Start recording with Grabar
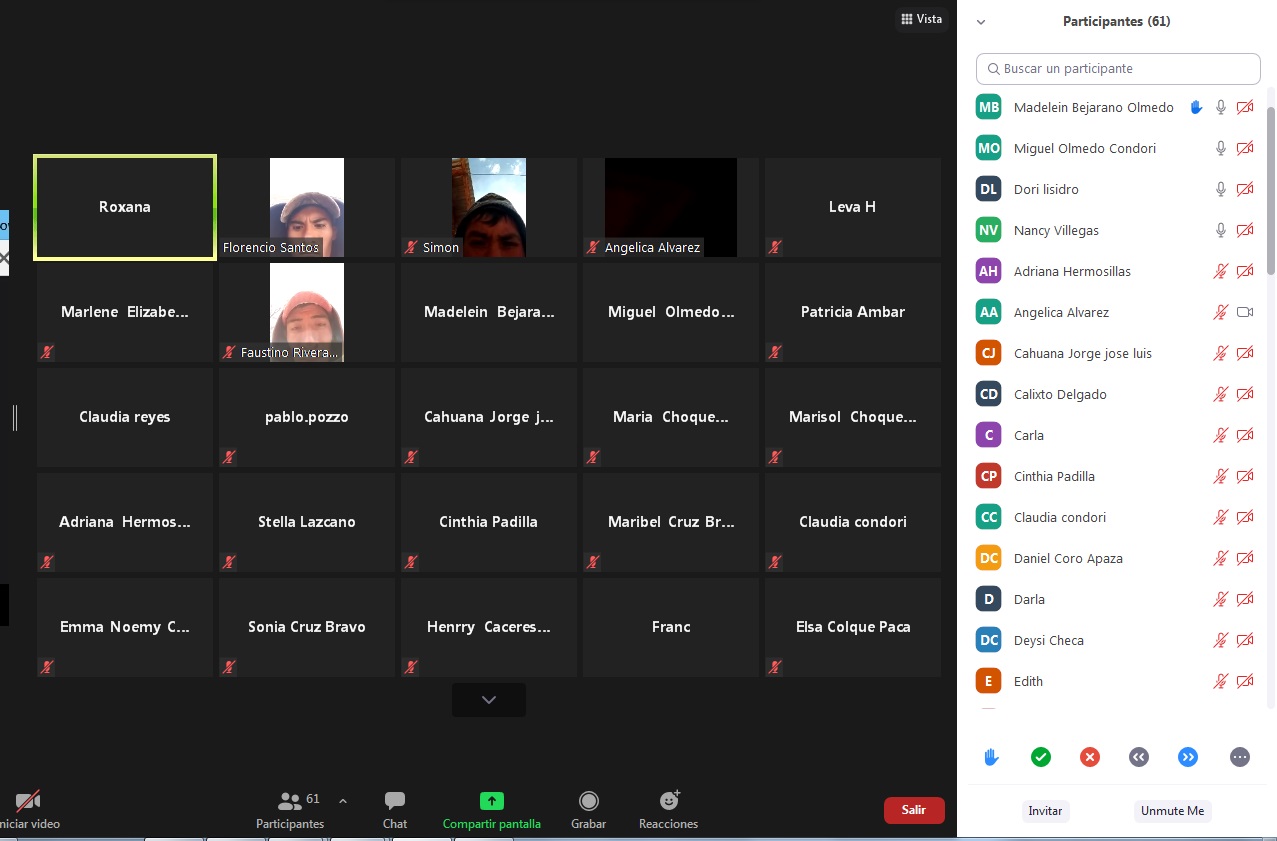Image resolution: width=1277 pixels, height=841 pixels. 589,809
